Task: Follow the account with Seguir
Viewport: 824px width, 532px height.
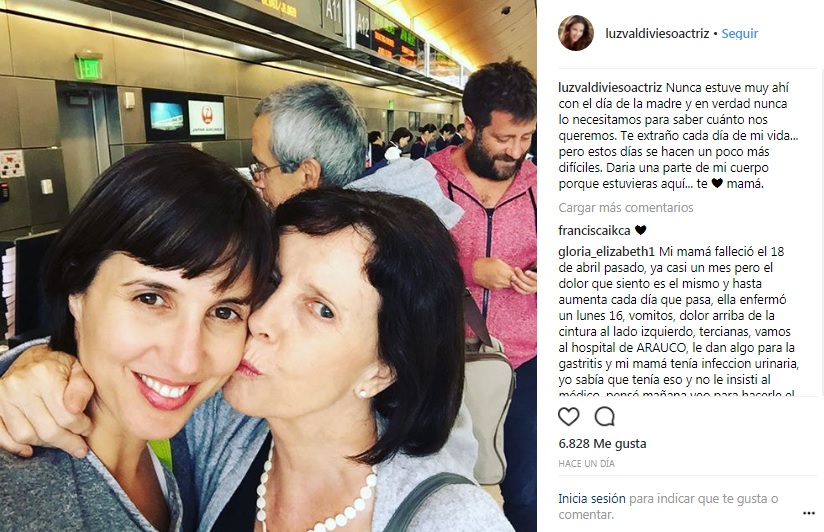Action: pyautogui.click(x=739, y=33)
